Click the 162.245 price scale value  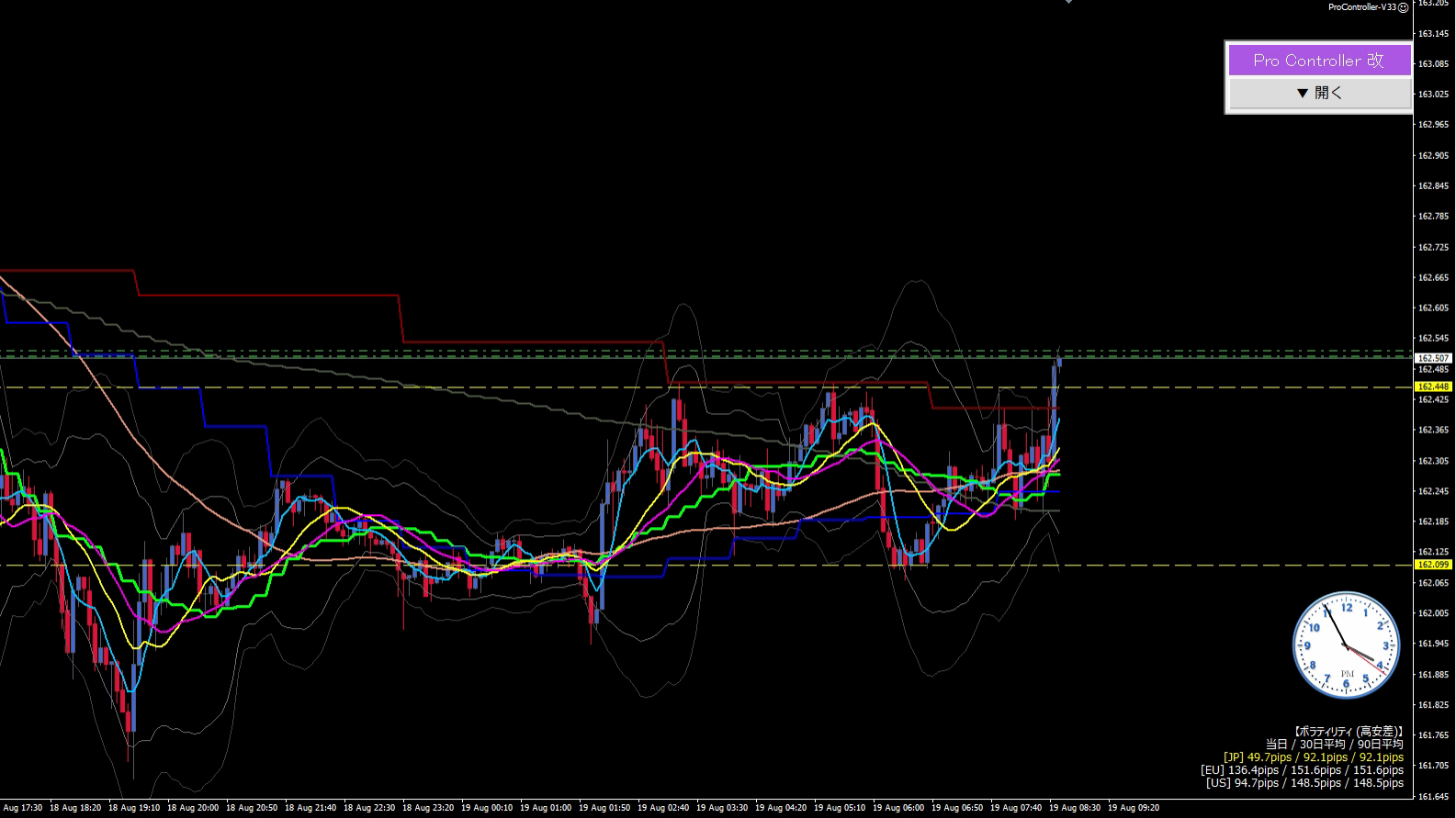(x=1433, y=491)
